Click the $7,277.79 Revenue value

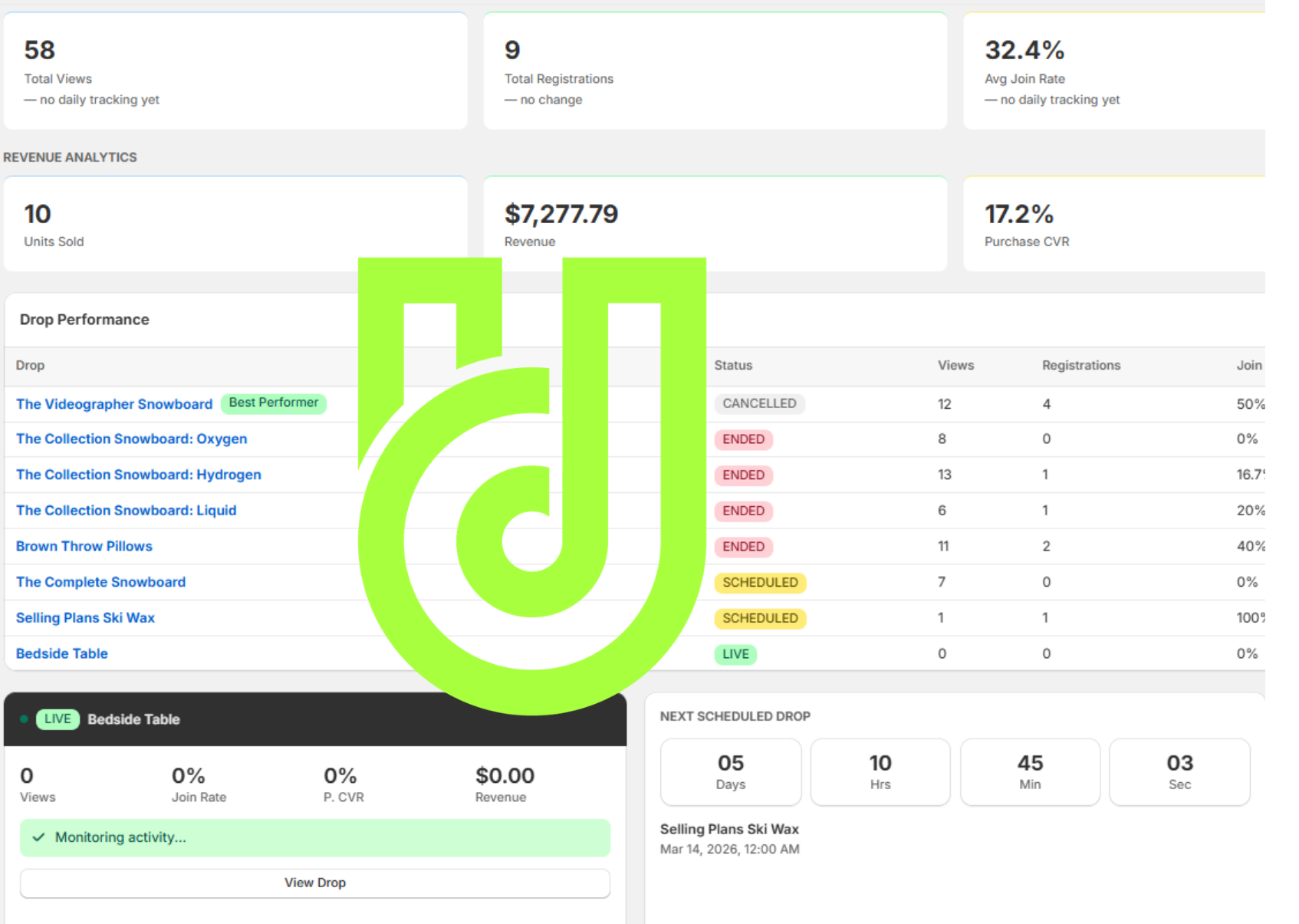[x=561, y=214]
